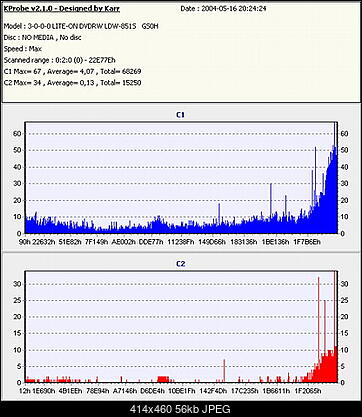Image resolution: width=362 pixels, height=417 pixels.
Task: Click the 1F2065h x-axis label
Action: [308, 391]
